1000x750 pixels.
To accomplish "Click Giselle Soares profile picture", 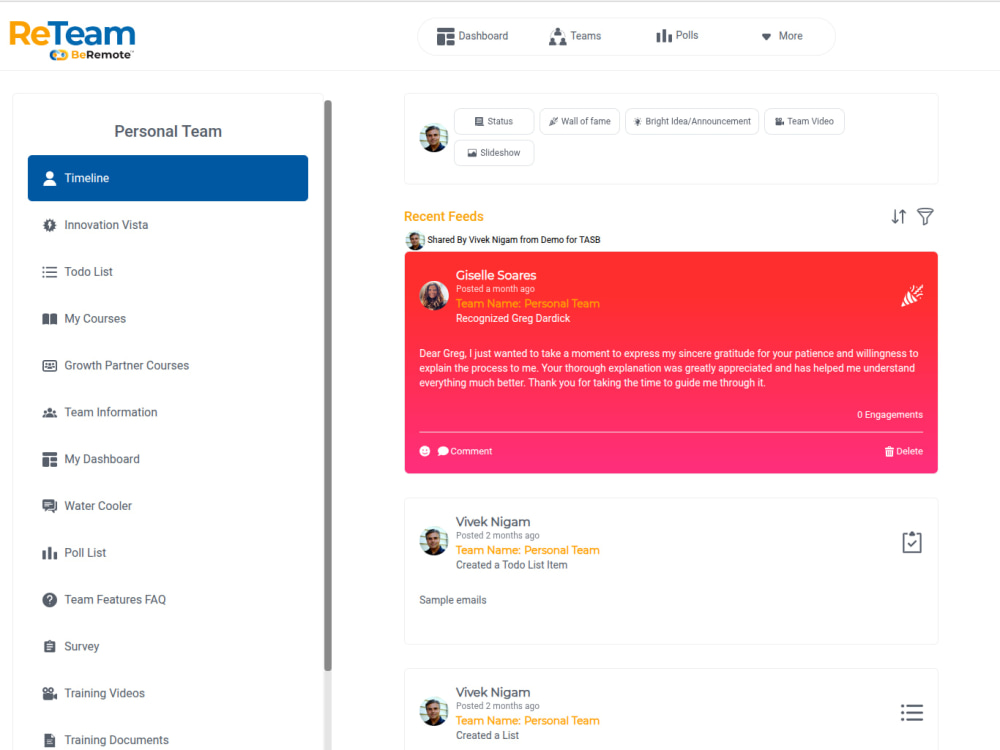I will (x=434, y=296).
